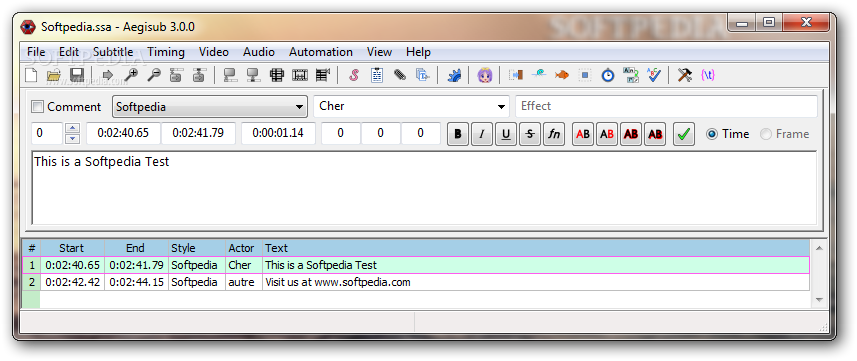Click the Jump to gray arrow icon
The height and width of the screenshot is (361, 857).
coord(108,75)
